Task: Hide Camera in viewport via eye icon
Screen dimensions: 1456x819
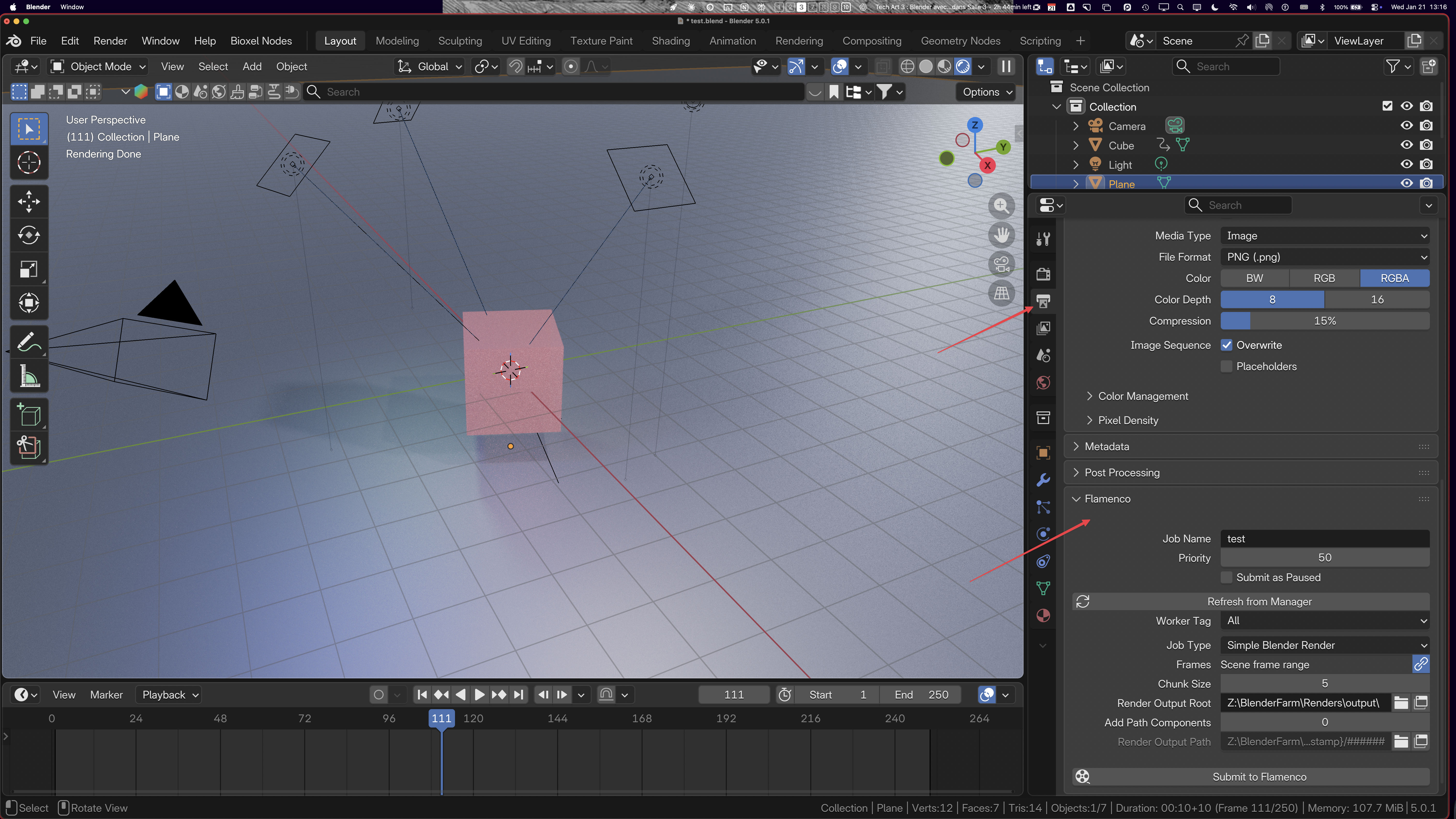Action: 1407,125
